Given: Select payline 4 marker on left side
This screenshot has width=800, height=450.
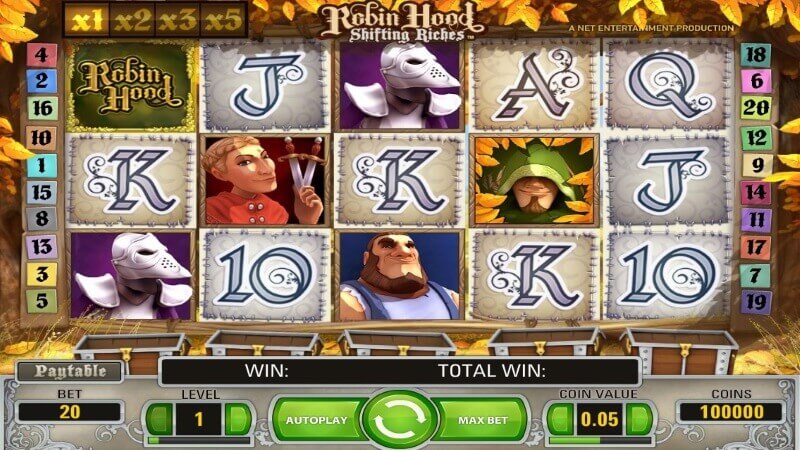Looking at the screenshot, I should pyautogui.click(x=42, y=55).
